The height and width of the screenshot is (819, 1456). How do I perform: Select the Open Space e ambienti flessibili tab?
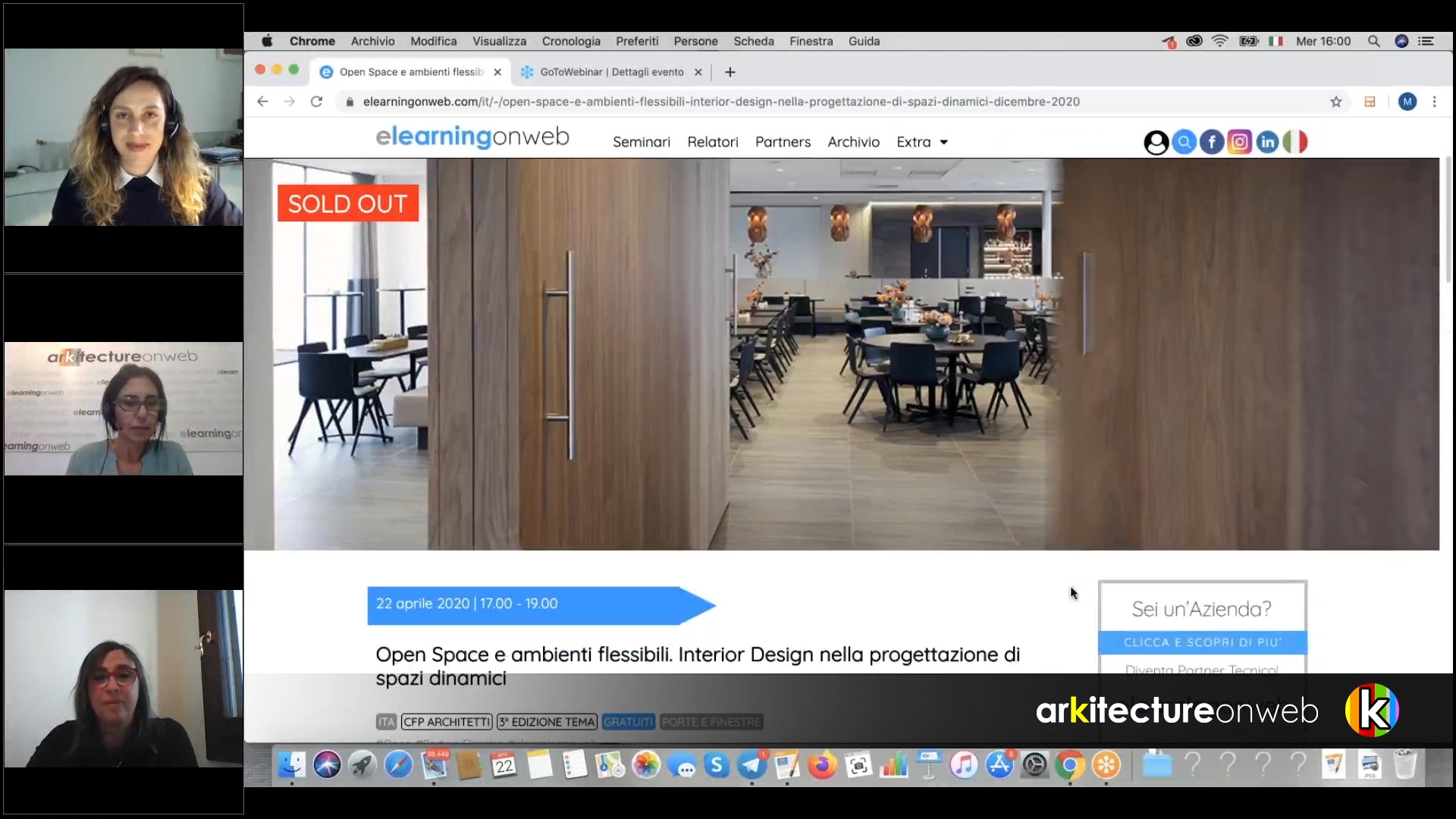pos(411,72)
